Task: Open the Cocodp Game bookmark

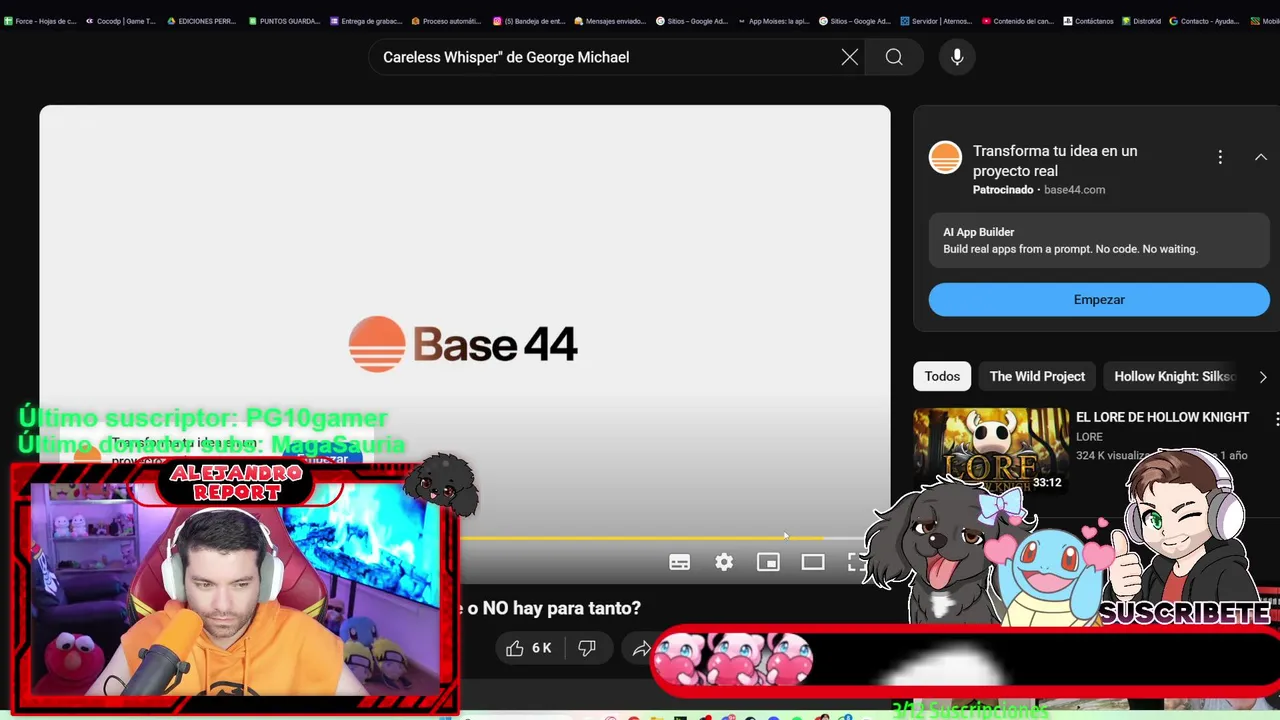Action: point(120,21)
